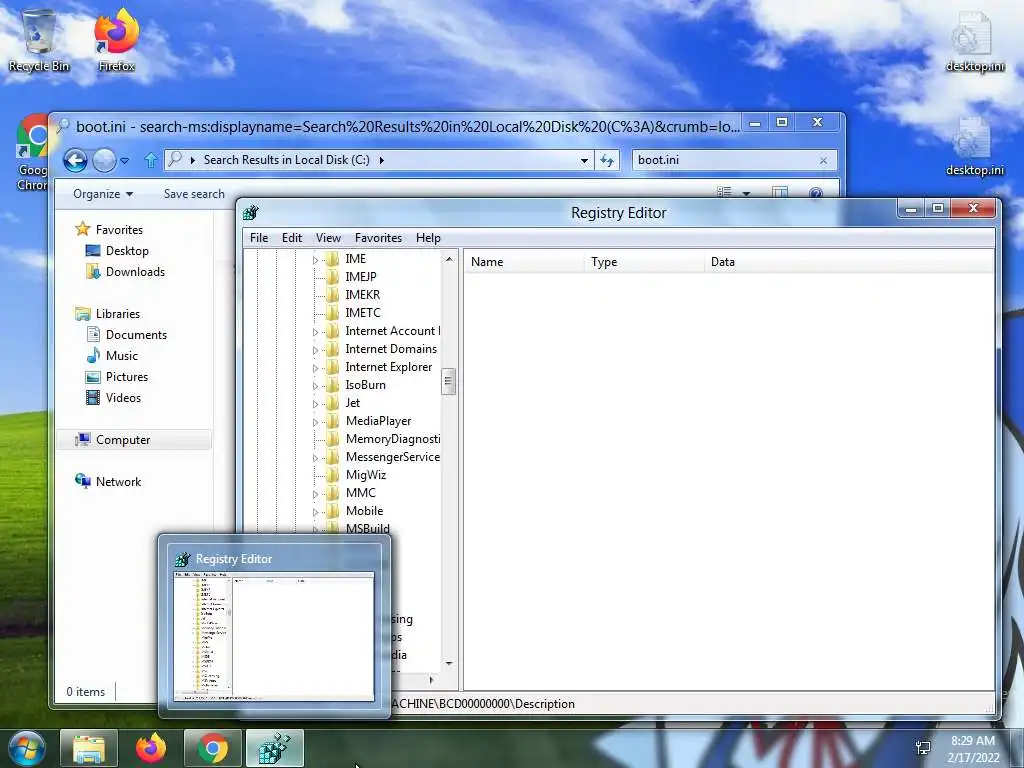The image size is (1024, 768).
Task: Expand the Internet Explorer registry key
Action: pyautogui.click(x=315, y=368)
